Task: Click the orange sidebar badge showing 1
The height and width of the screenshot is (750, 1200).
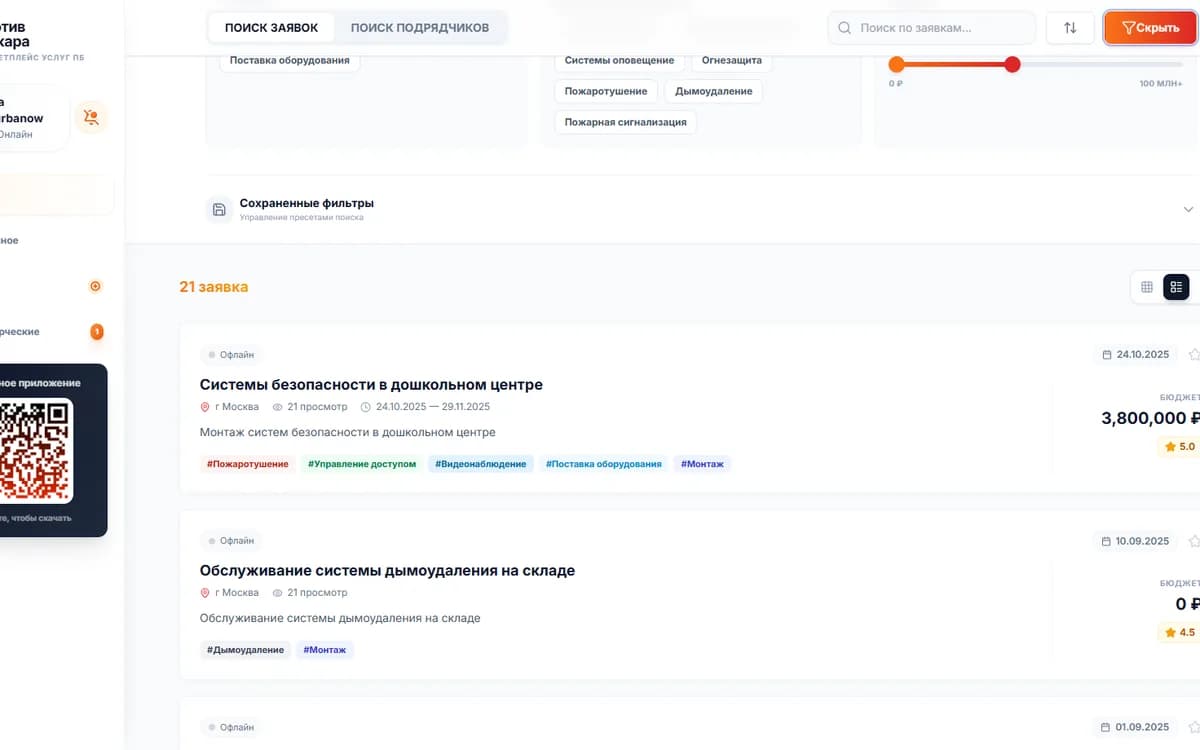Action: (x=97, y=331)
